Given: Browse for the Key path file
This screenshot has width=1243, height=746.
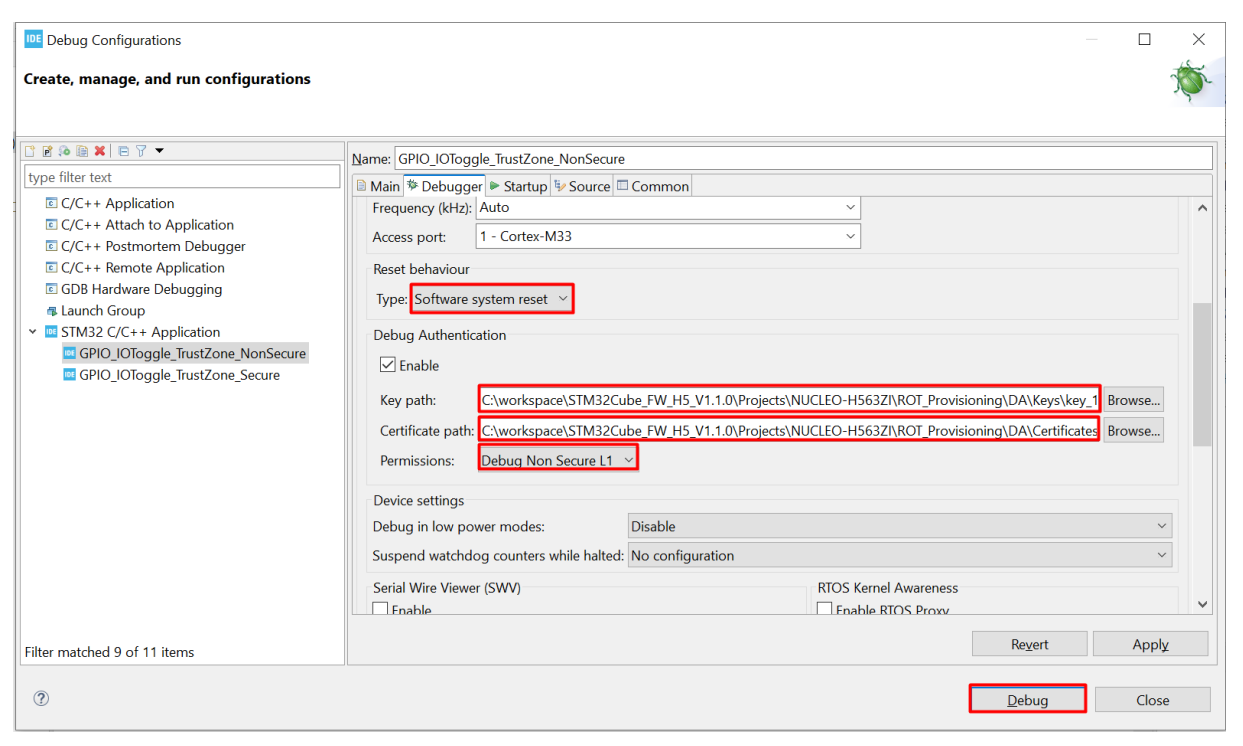Looking at the screenshot, I should 1133,400.
